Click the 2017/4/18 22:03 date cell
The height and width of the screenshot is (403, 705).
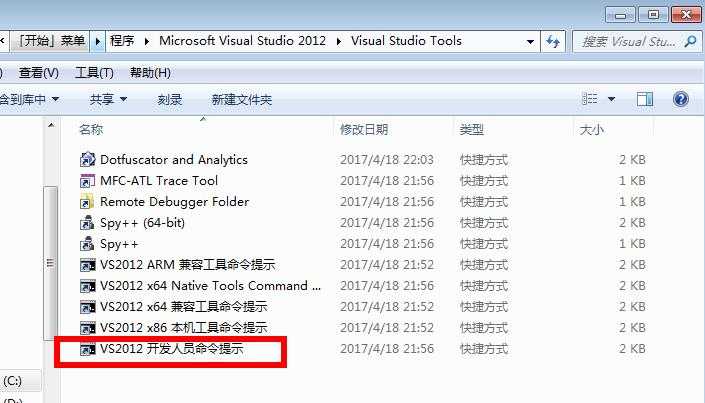pyautogui.click(x=387, y=160)
